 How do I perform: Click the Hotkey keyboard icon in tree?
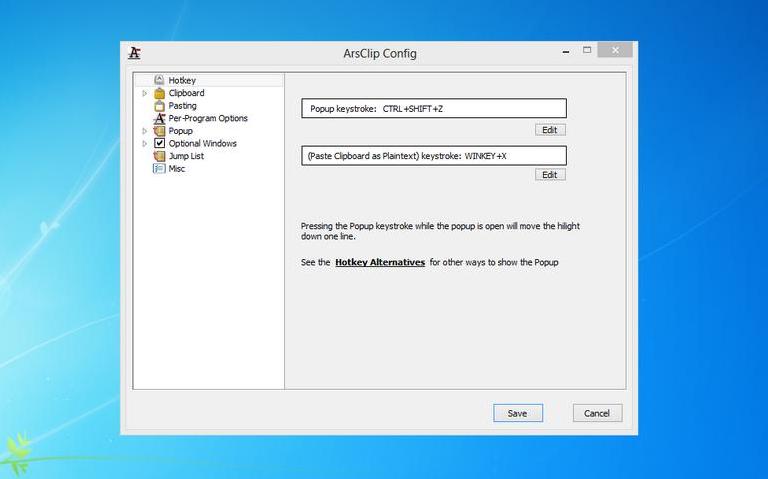159,80
